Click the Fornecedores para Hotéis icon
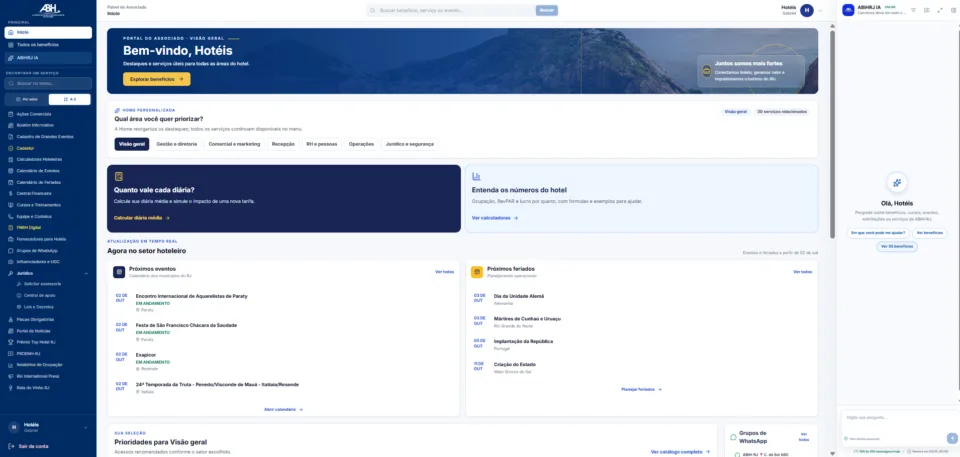 pyautogui.click(x=11, y=239)
